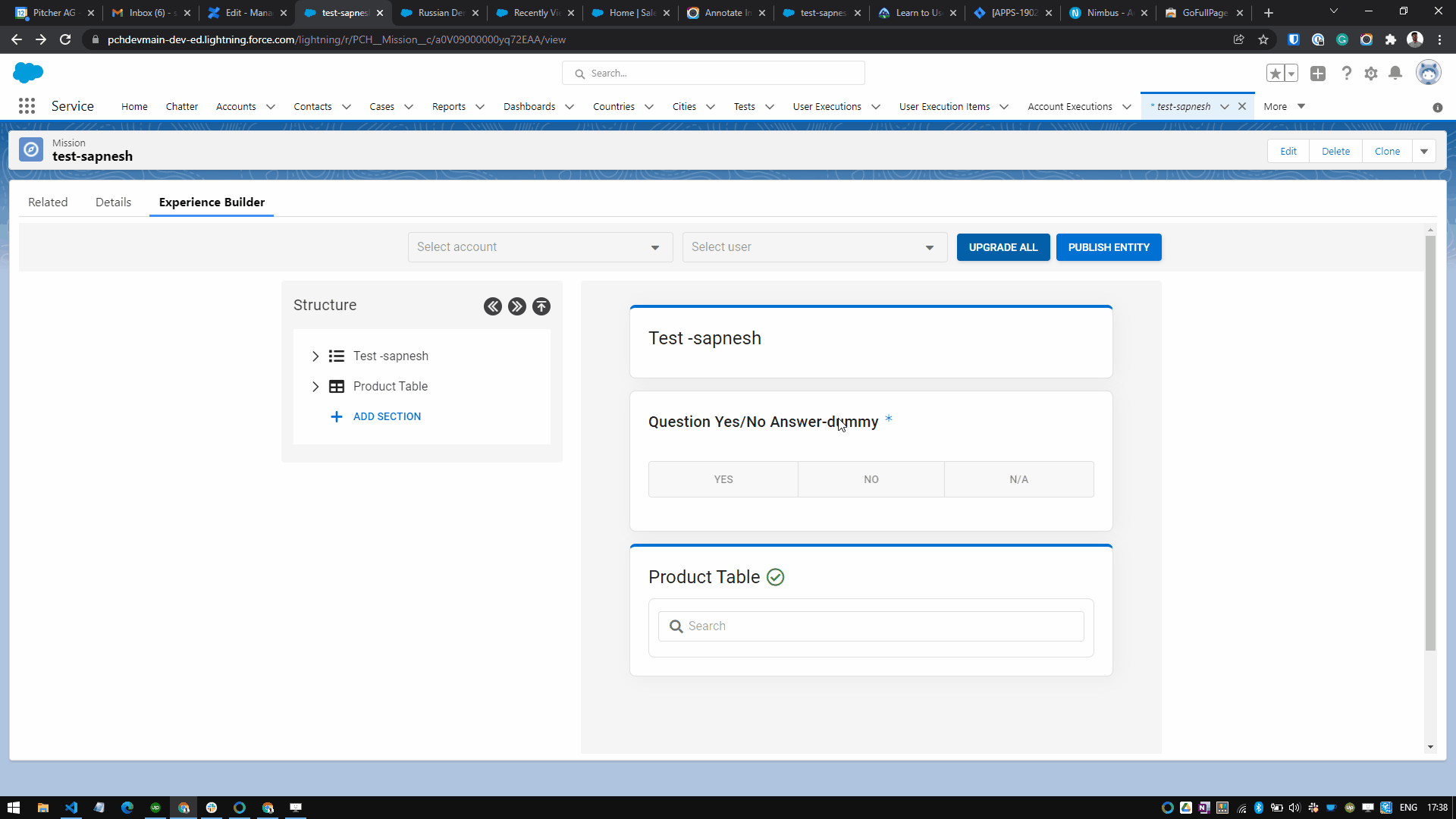This screenshot has height=819, width=1456.
Task: Click the Product Table search field
Action: click(880, 626)
